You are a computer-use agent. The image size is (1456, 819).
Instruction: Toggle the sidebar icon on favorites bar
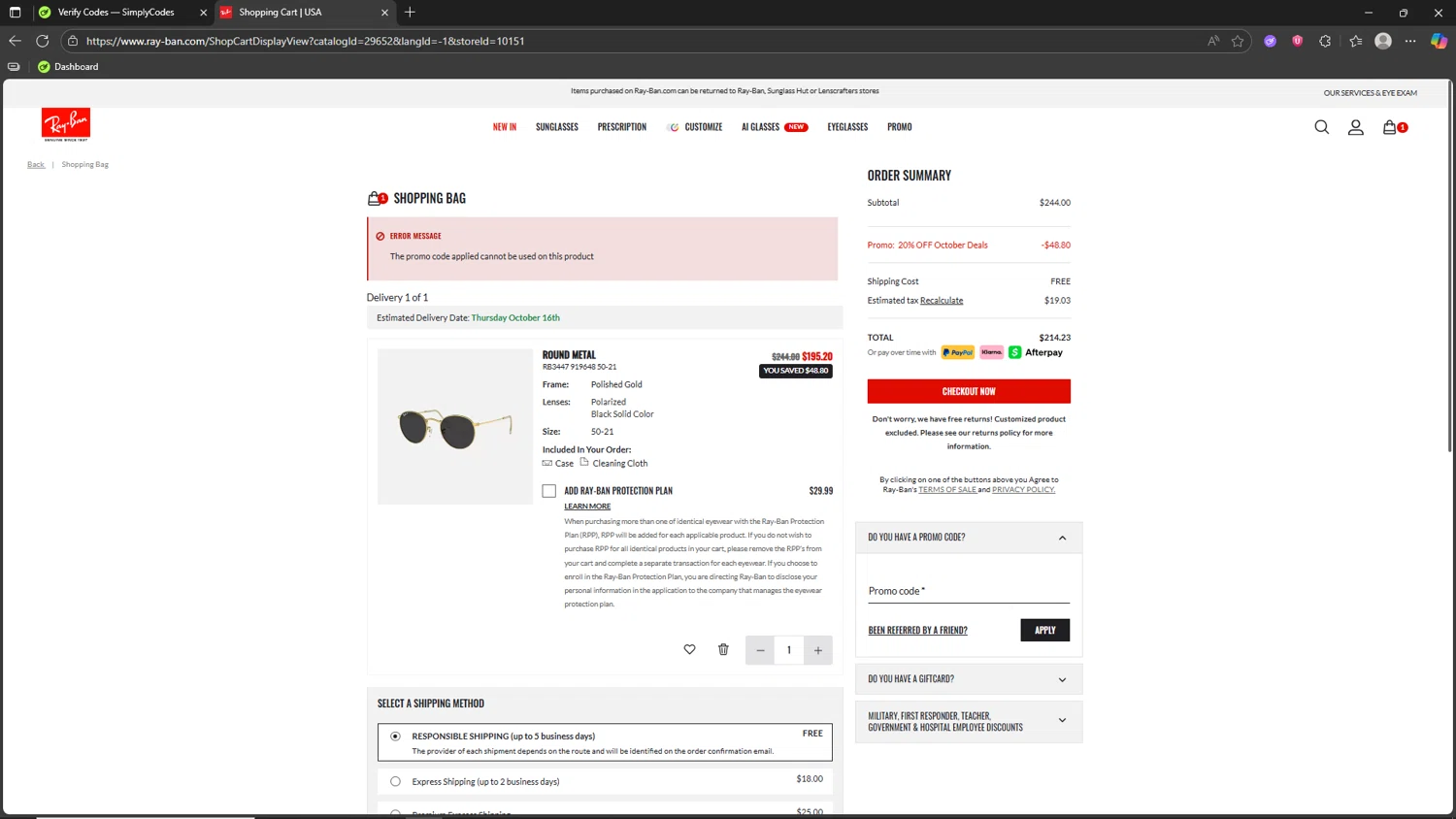(14, 67)
